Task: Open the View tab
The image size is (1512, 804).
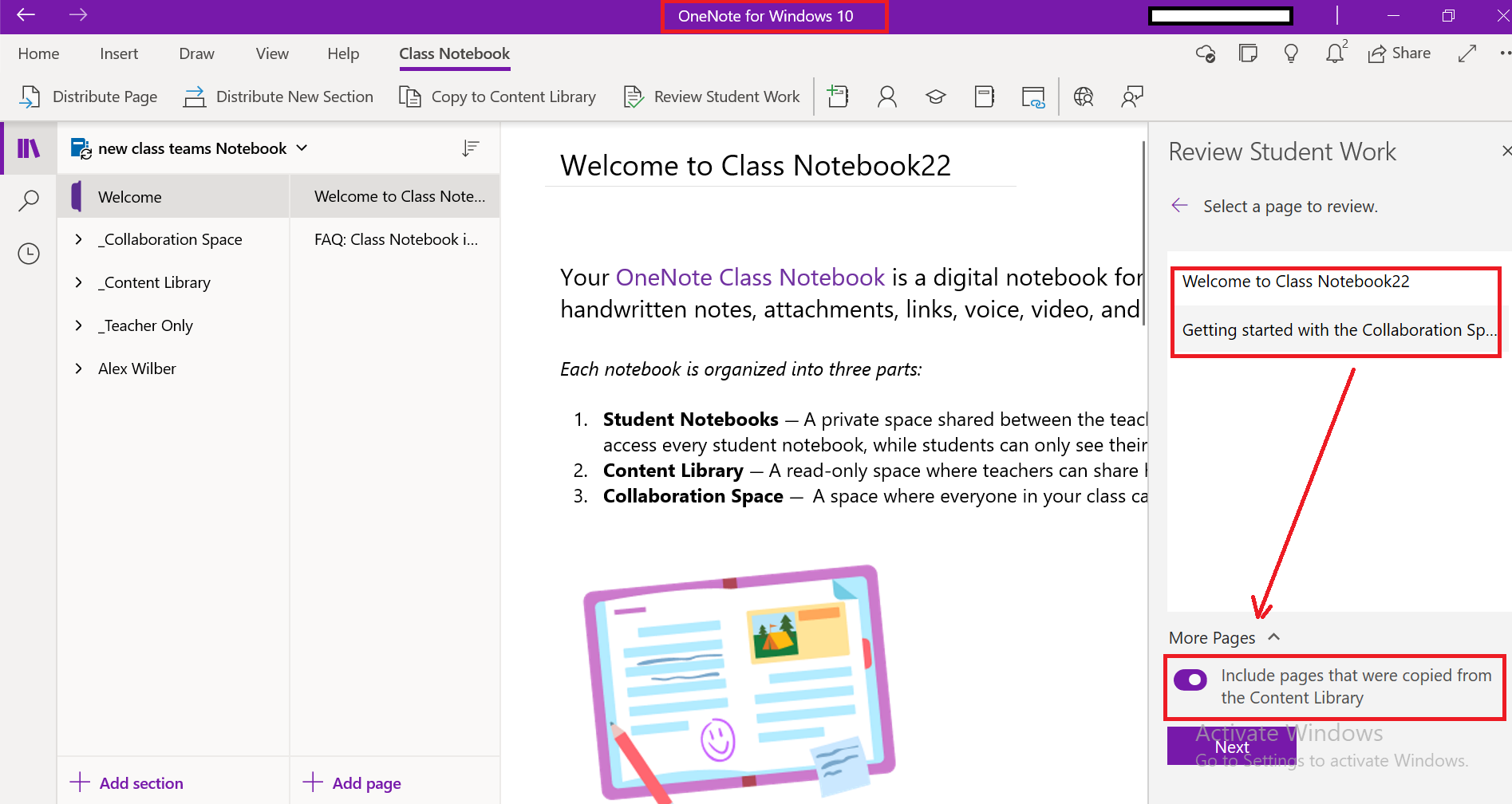Action: pos(272,53)
